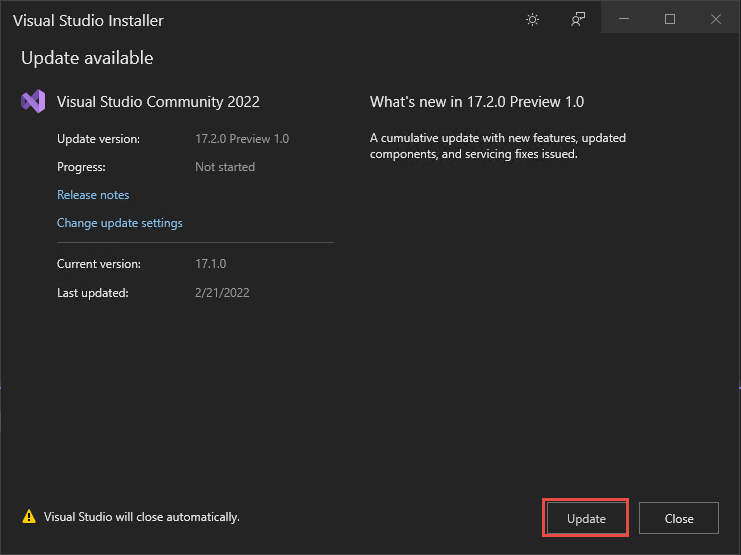Select the 17.2.0 Preview 1.0 update version value

coord(242,139)
